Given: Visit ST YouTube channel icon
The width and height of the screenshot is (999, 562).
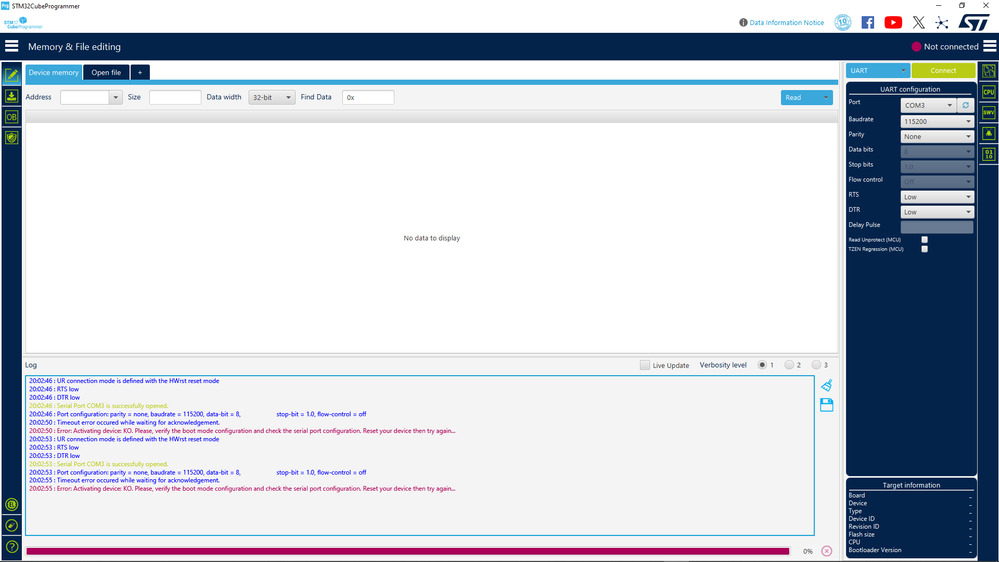Looking at the screenshot, I should coord(893,22).
